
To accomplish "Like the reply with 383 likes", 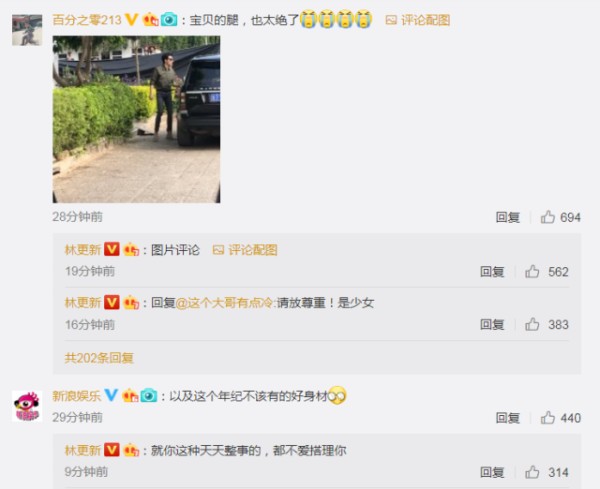I will (x=546, y=324).
